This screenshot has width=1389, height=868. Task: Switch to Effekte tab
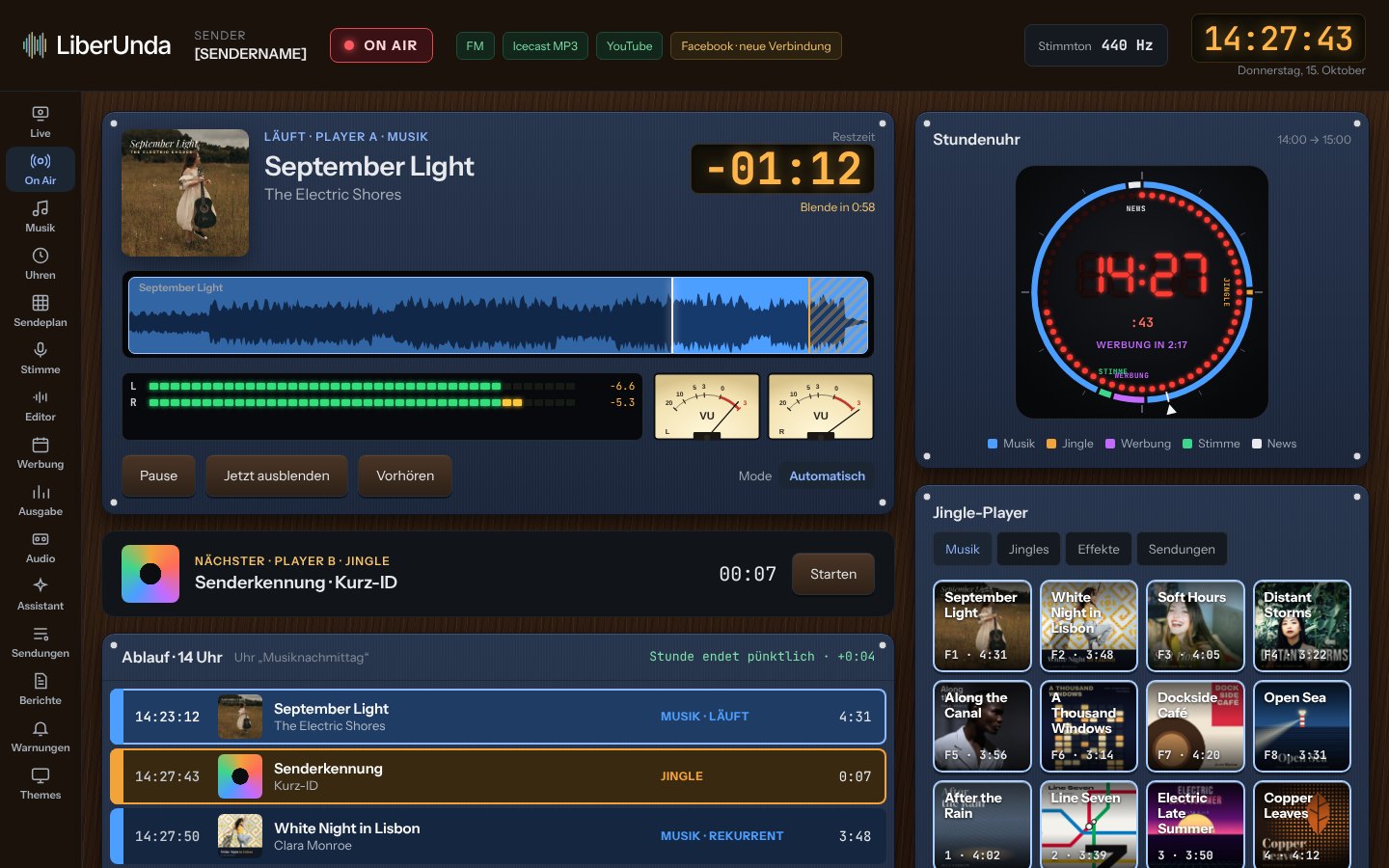pos(1099,549)
